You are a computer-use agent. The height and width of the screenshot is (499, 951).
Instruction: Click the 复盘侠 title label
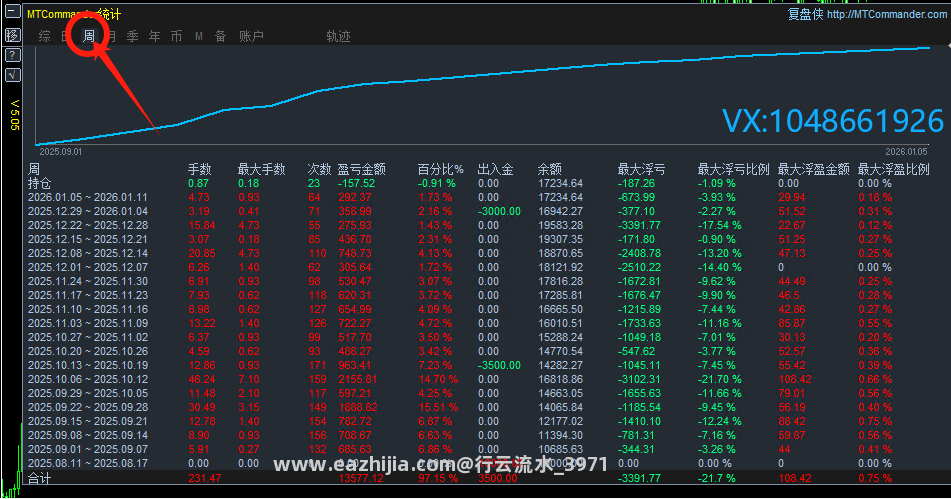[805, 14]
